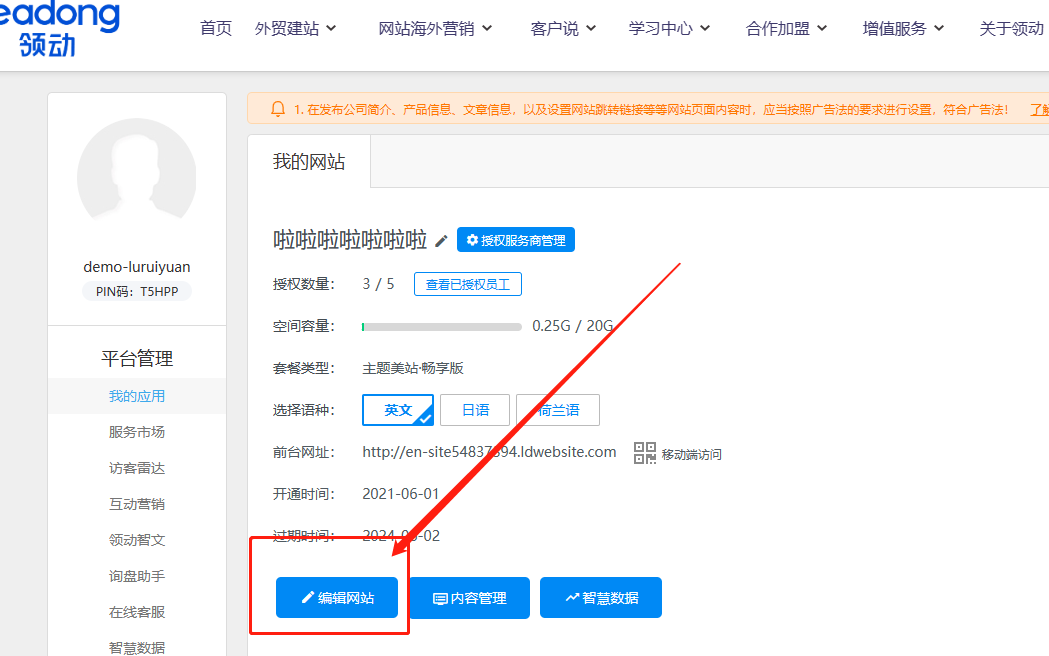Switch to the 荷兰语 language option

(x=557, y=409)
